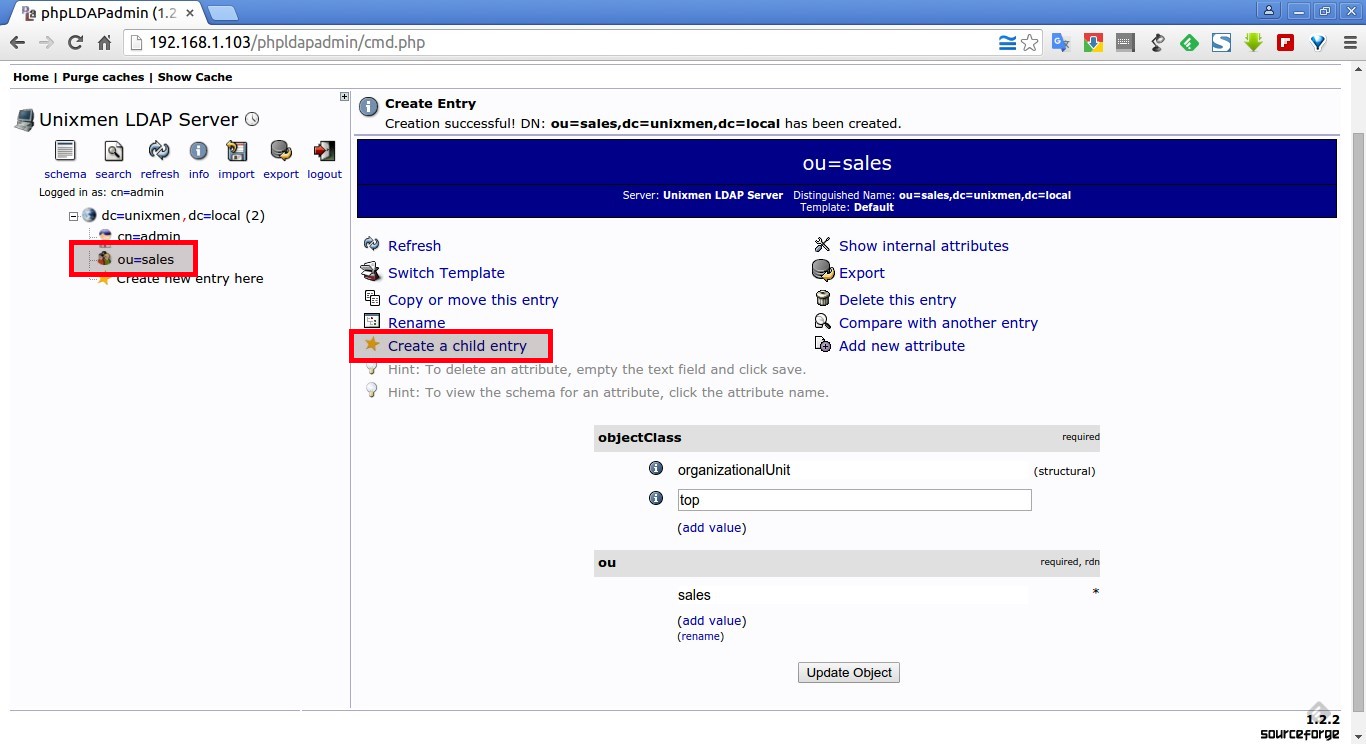Viewport: 1366px width, 744px height.
Task: Click the Switch Template icon
Action: [371, 271]
